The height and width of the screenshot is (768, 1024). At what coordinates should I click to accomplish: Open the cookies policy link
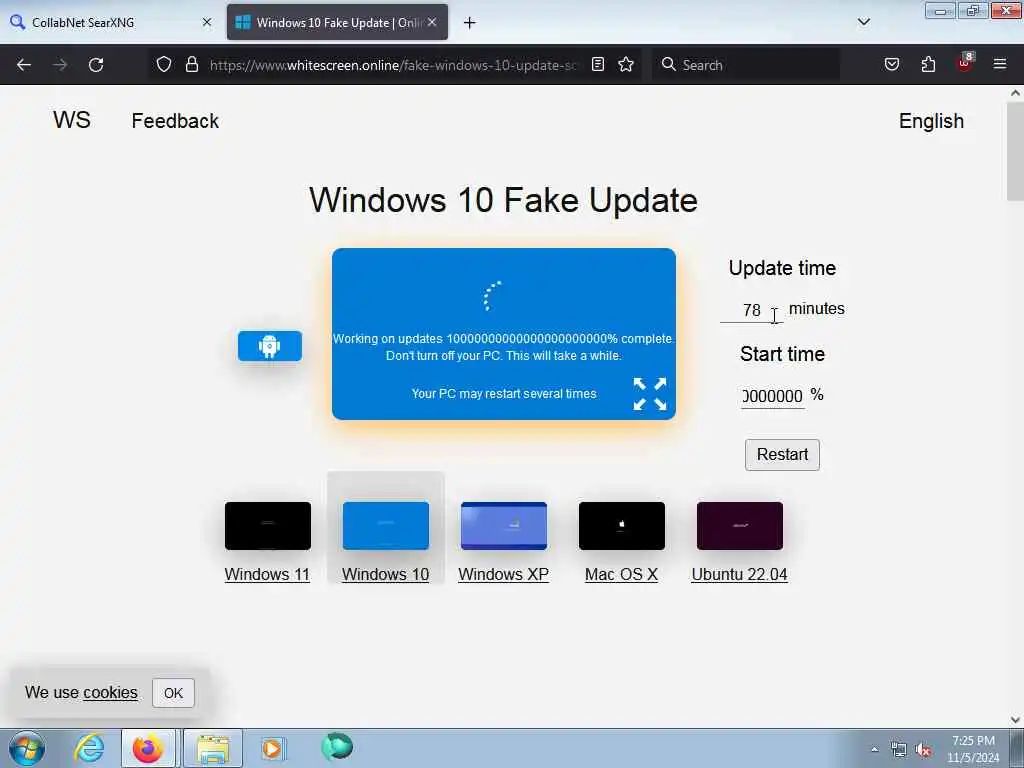[110, 692]
